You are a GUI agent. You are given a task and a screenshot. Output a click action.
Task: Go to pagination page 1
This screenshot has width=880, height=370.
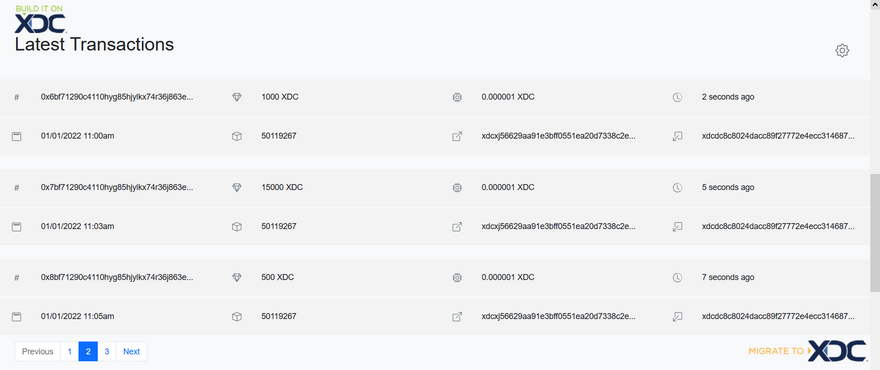coord(70,351)
